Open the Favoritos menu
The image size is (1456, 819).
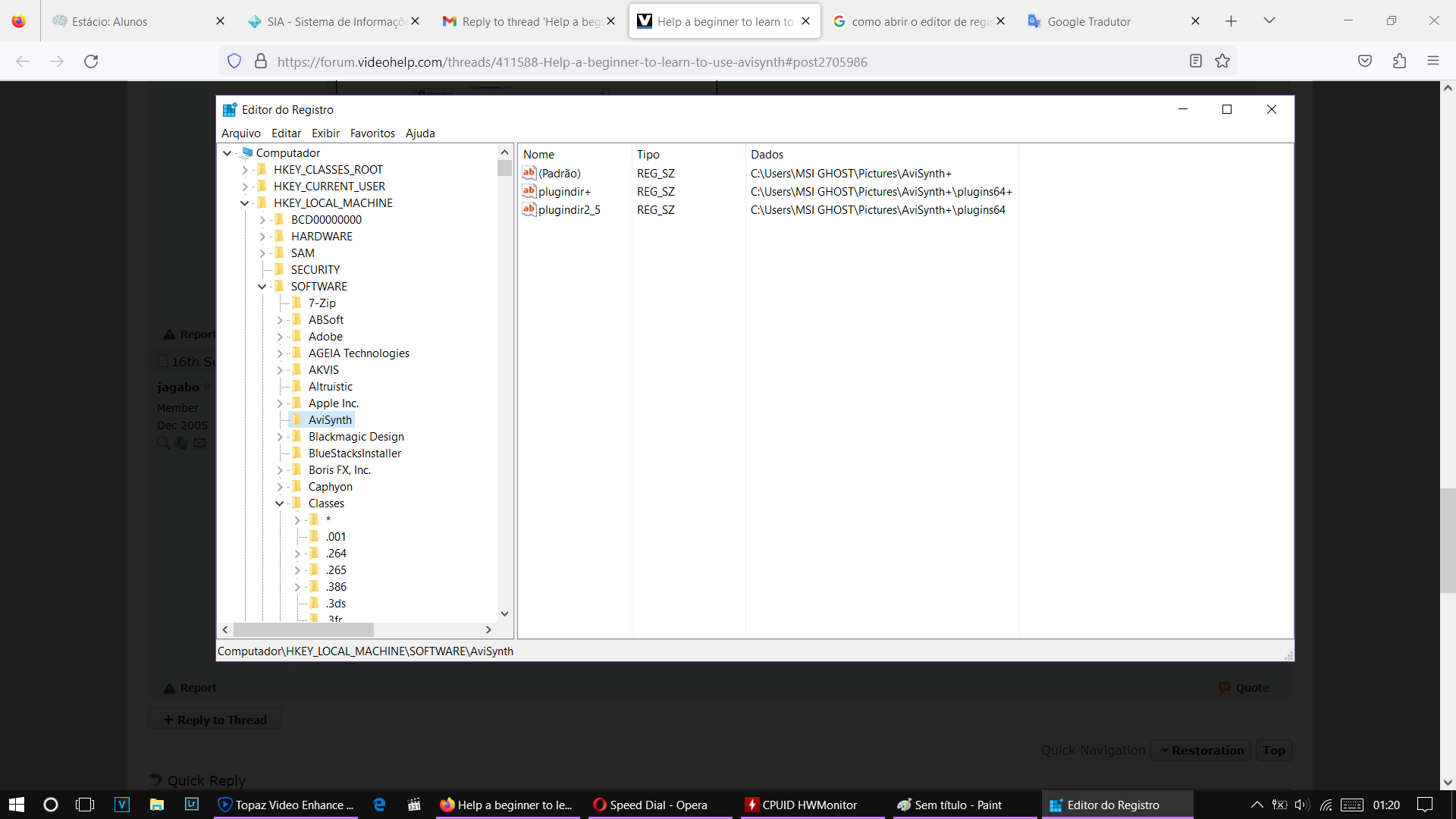pos(372,133)
